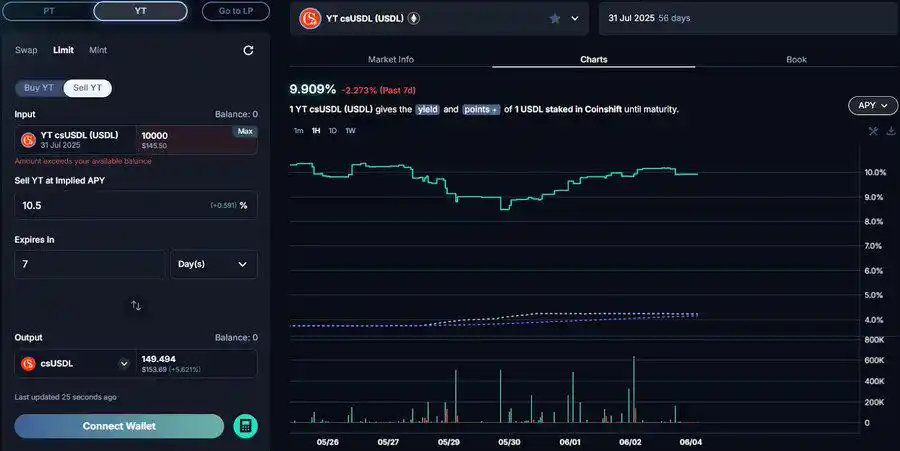This screenshot has width=900, height=451.
Task: Click the implied APY input field
Action: pyautogui.click(x=110, y=205)
